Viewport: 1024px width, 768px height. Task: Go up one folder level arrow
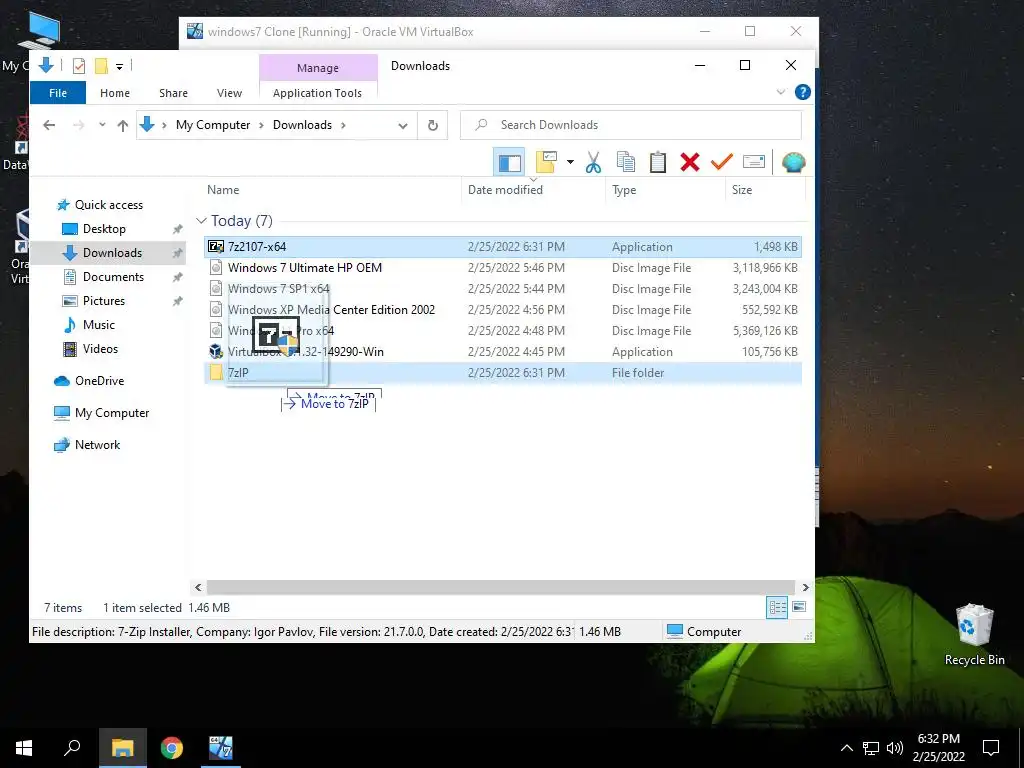(123, 125)
